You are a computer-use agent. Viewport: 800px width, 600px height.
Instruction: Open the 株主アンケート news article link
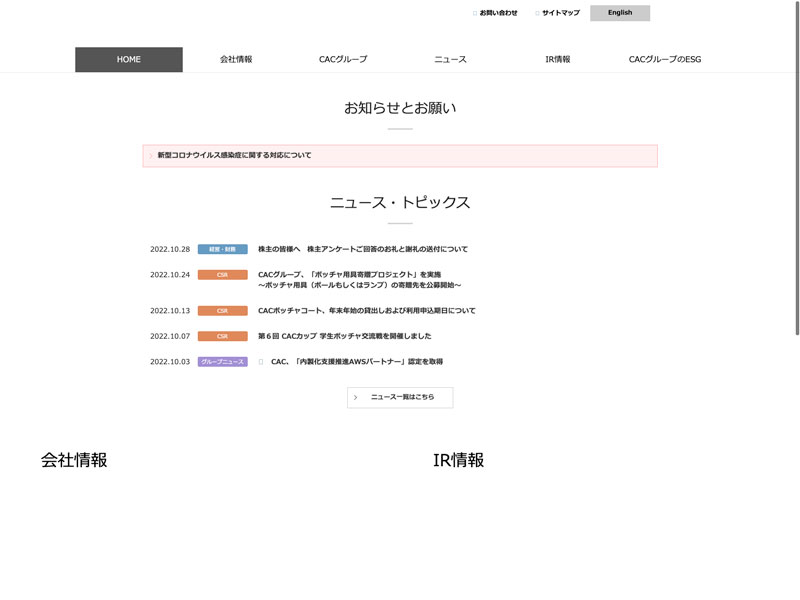click(x=362, y=249)
